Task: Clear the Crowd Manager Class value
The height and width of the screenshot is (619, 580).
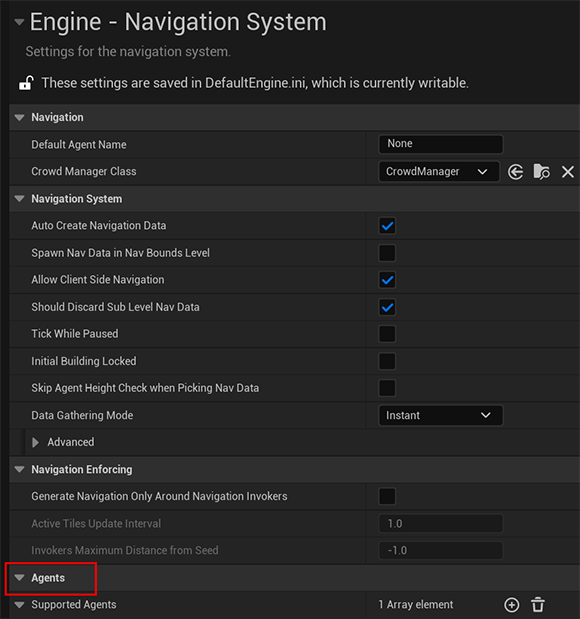Action: [568, 172]
